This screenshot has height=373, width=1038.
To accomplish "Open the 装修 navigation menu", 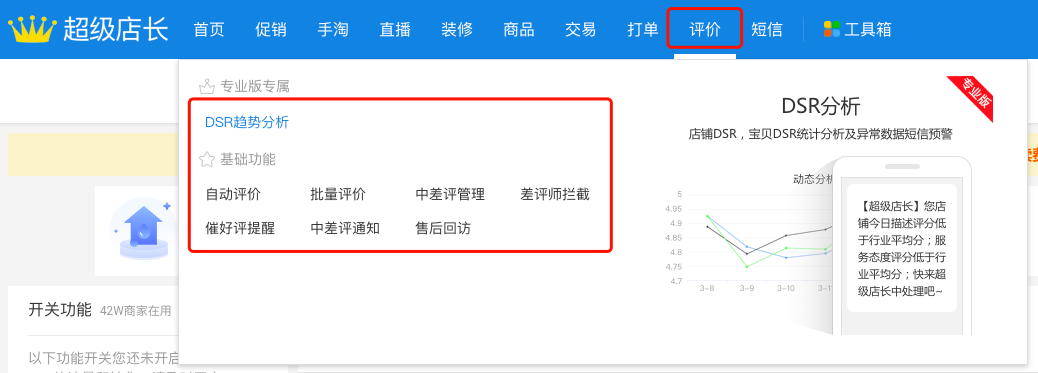I will 457,29.
